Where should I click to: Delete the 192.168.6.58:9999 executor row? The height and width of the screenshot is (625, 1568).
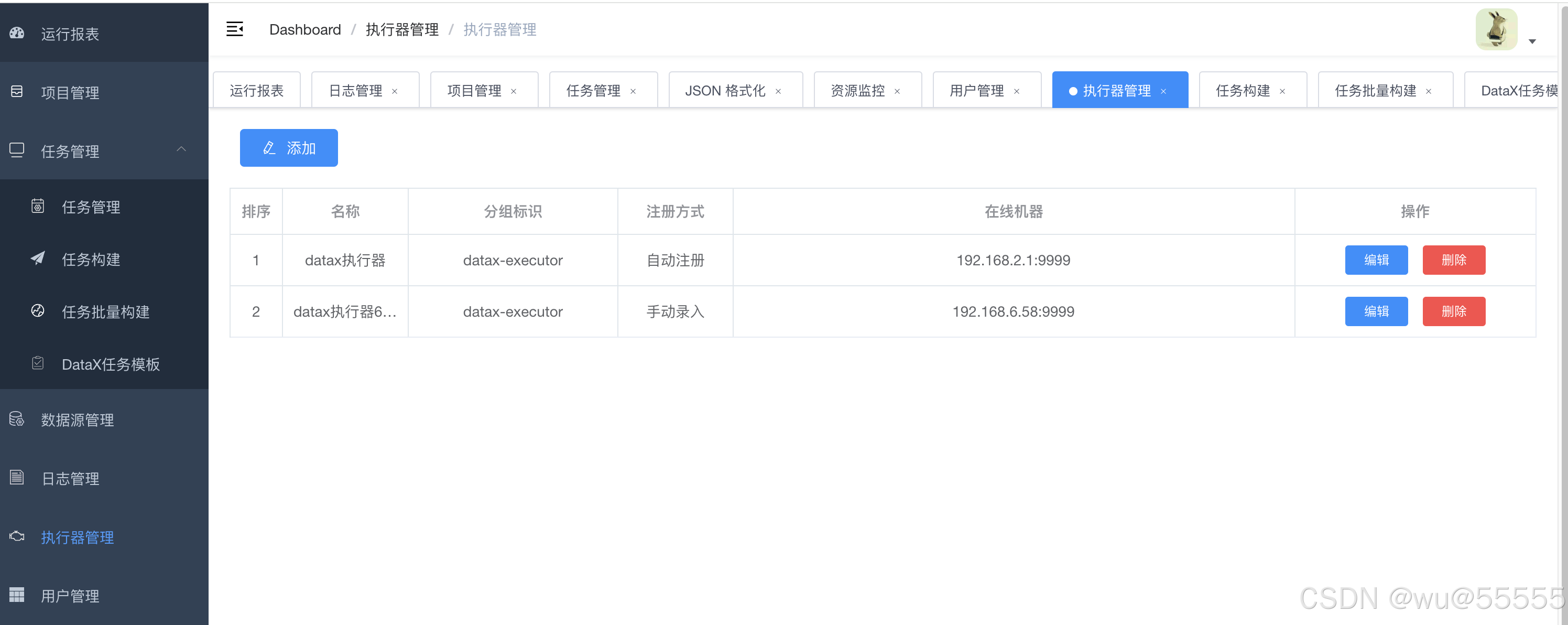click(x=1454, y=311)
